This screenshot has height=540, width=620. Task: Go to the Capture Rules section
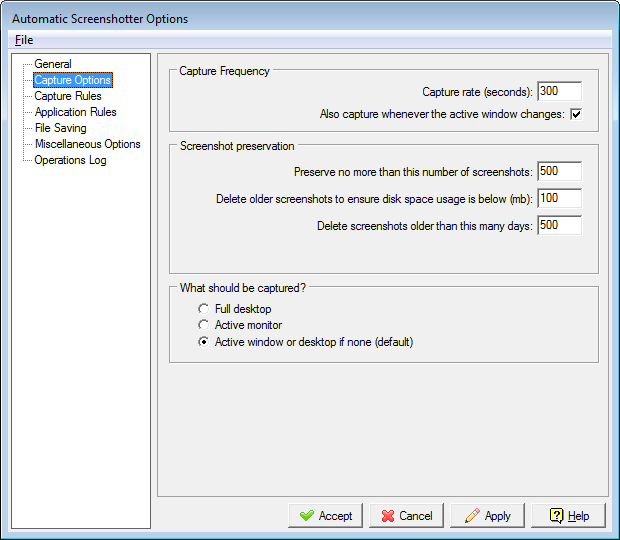67,96
